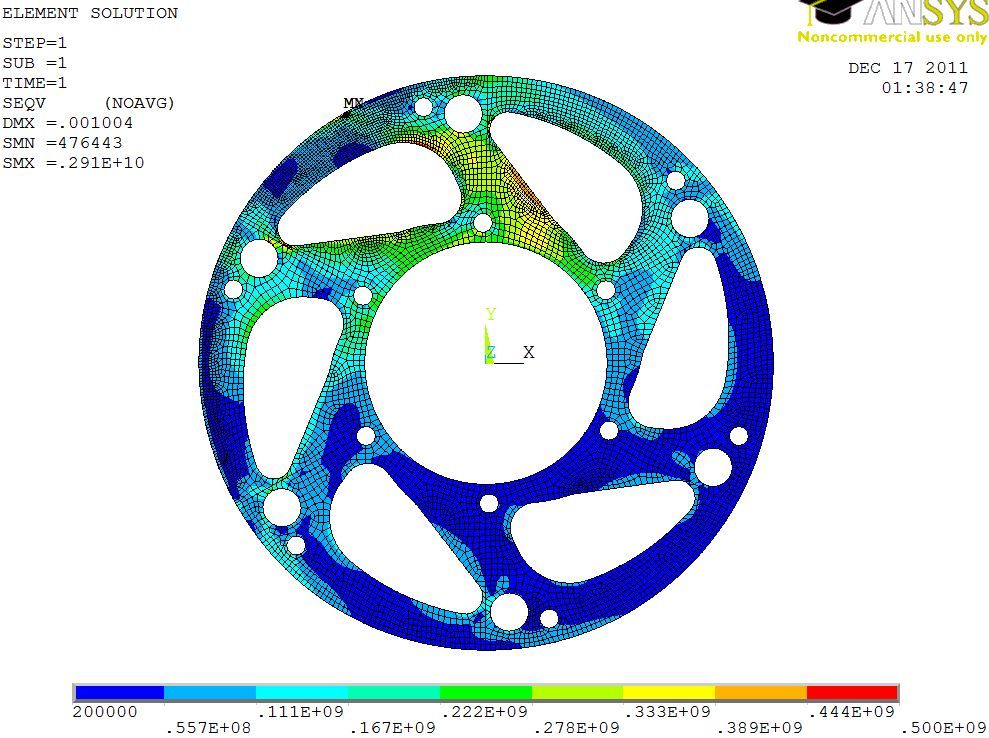
Task: Click legend value 200000
Action: click(105, 712)
